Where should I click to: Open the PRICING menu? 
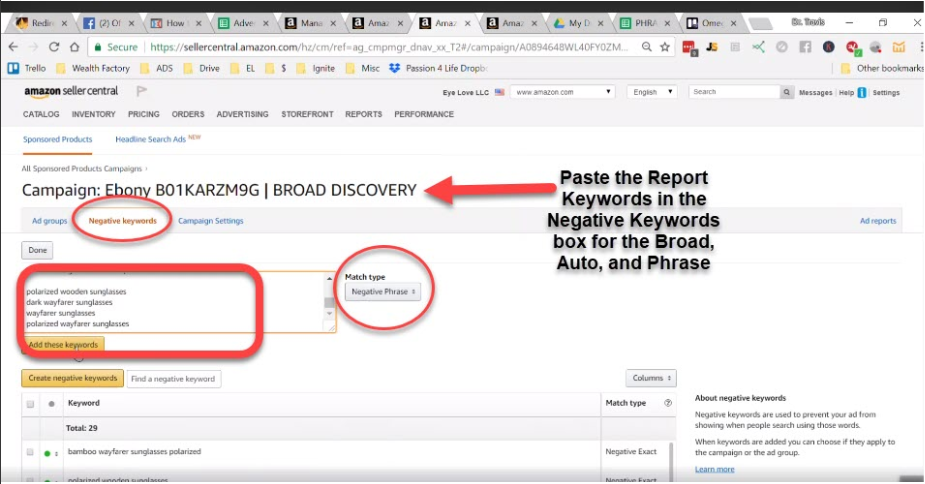pos(144,115)
